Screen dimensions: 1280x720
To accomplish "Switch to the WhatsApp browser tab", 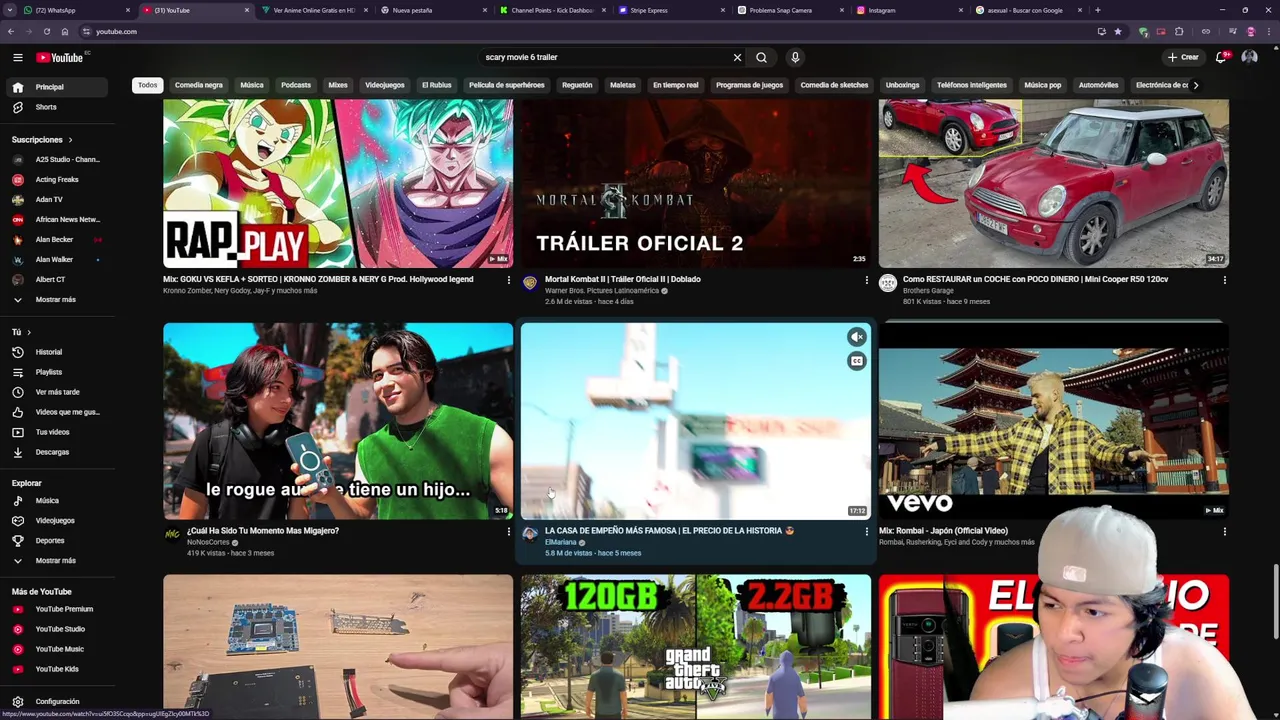I will click(75, 10).
